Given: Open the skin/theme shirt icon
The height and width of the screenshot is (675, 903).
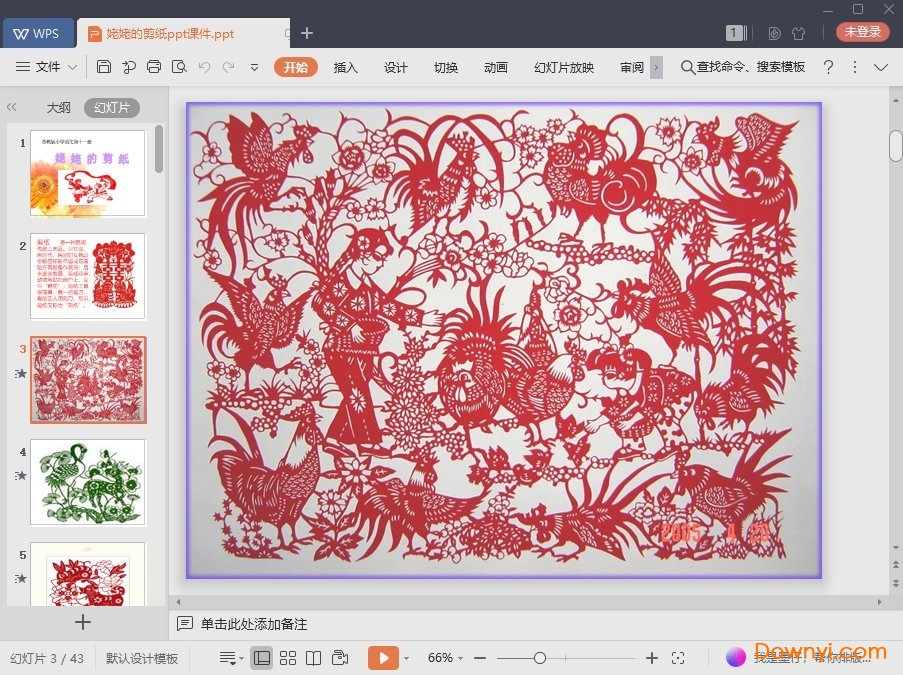Looking at the screenshot, I should pos(798,33).
